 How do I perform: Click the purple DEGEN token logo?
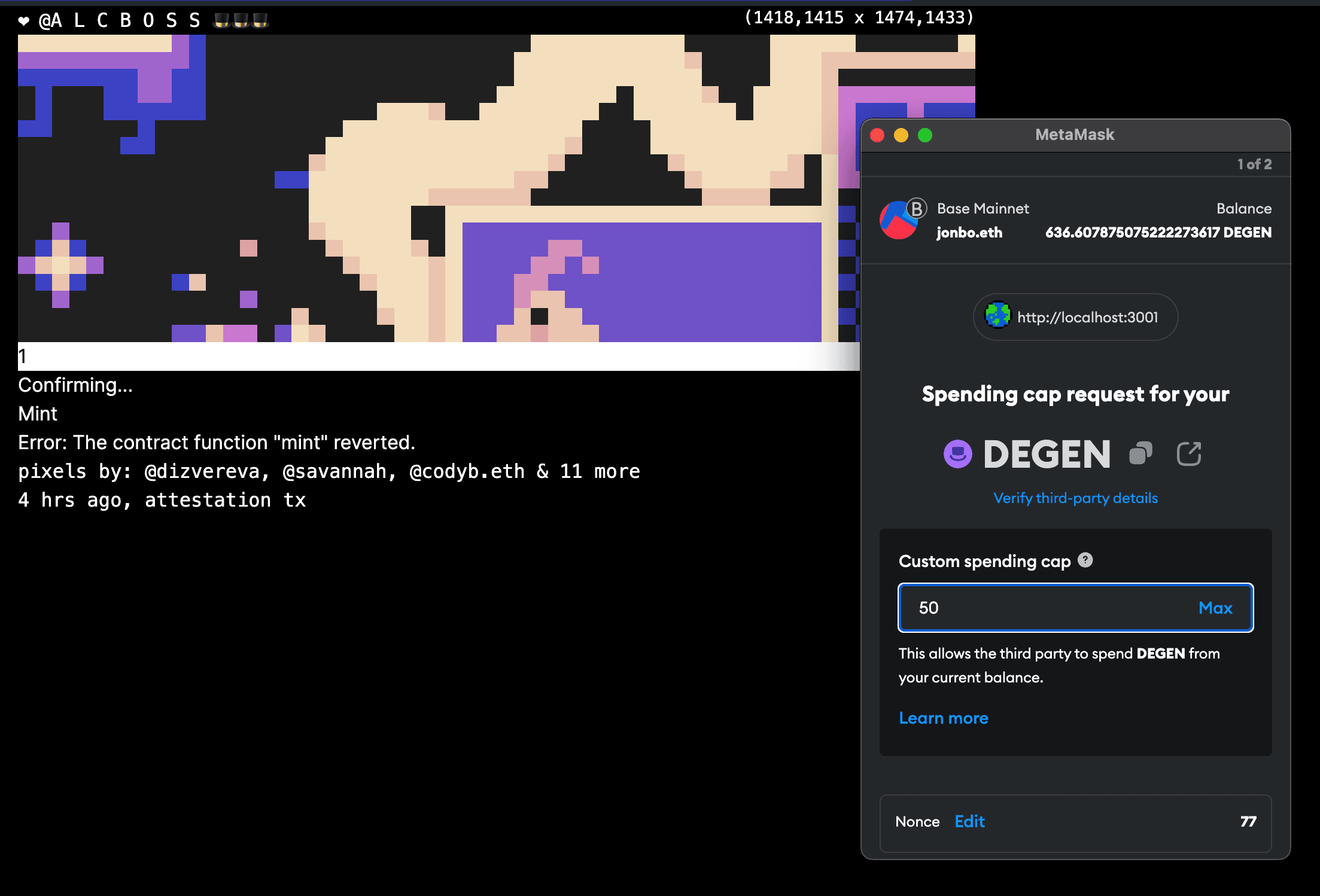[957, 454]
